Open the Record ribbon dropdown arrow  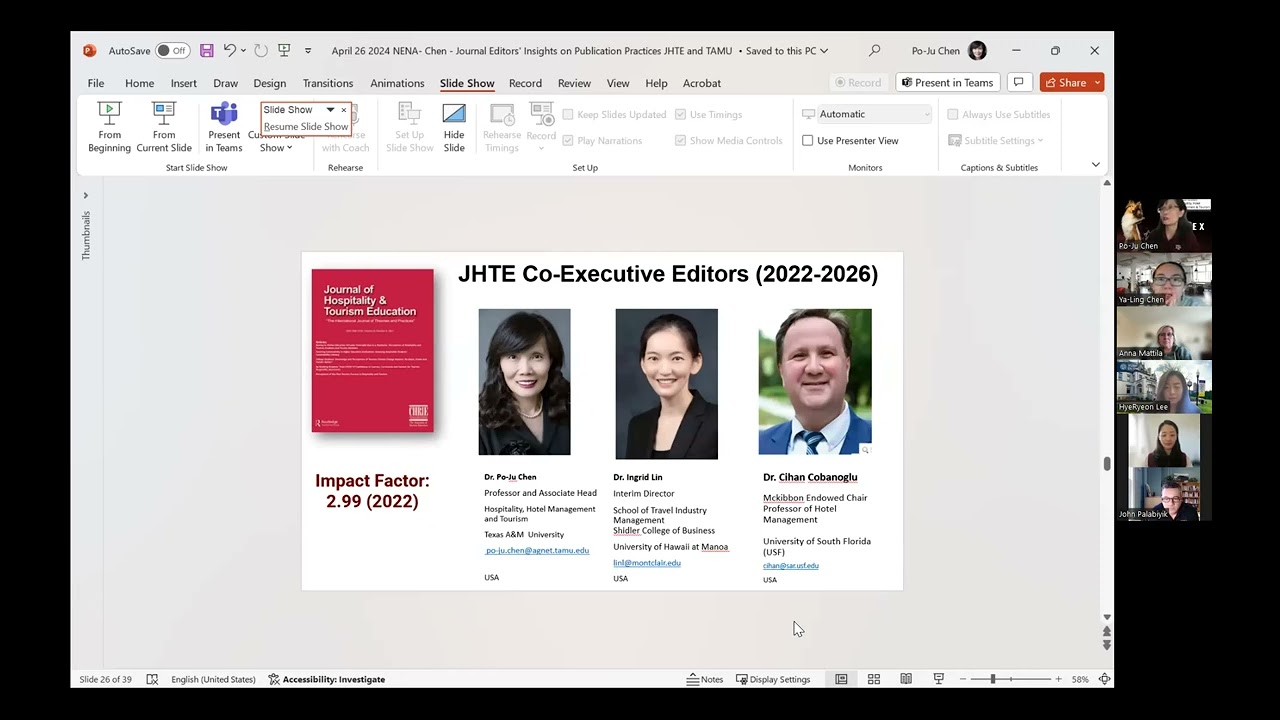(x=541, y=149)
